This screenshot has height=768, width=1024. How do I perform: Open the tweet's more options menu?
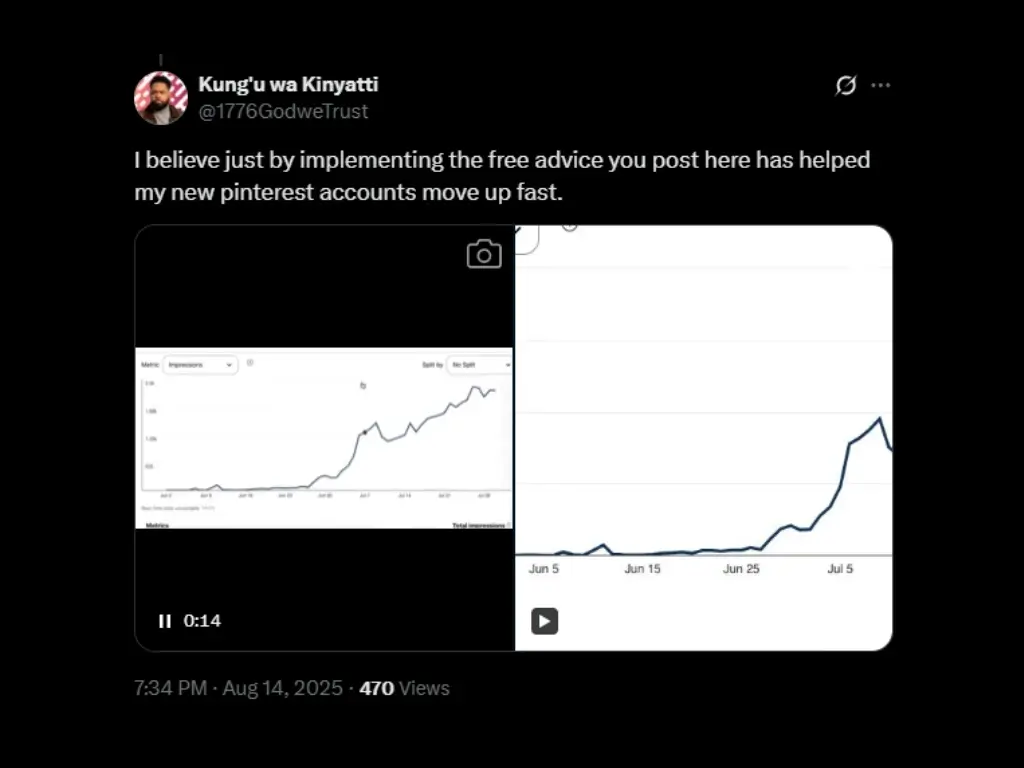880,86
